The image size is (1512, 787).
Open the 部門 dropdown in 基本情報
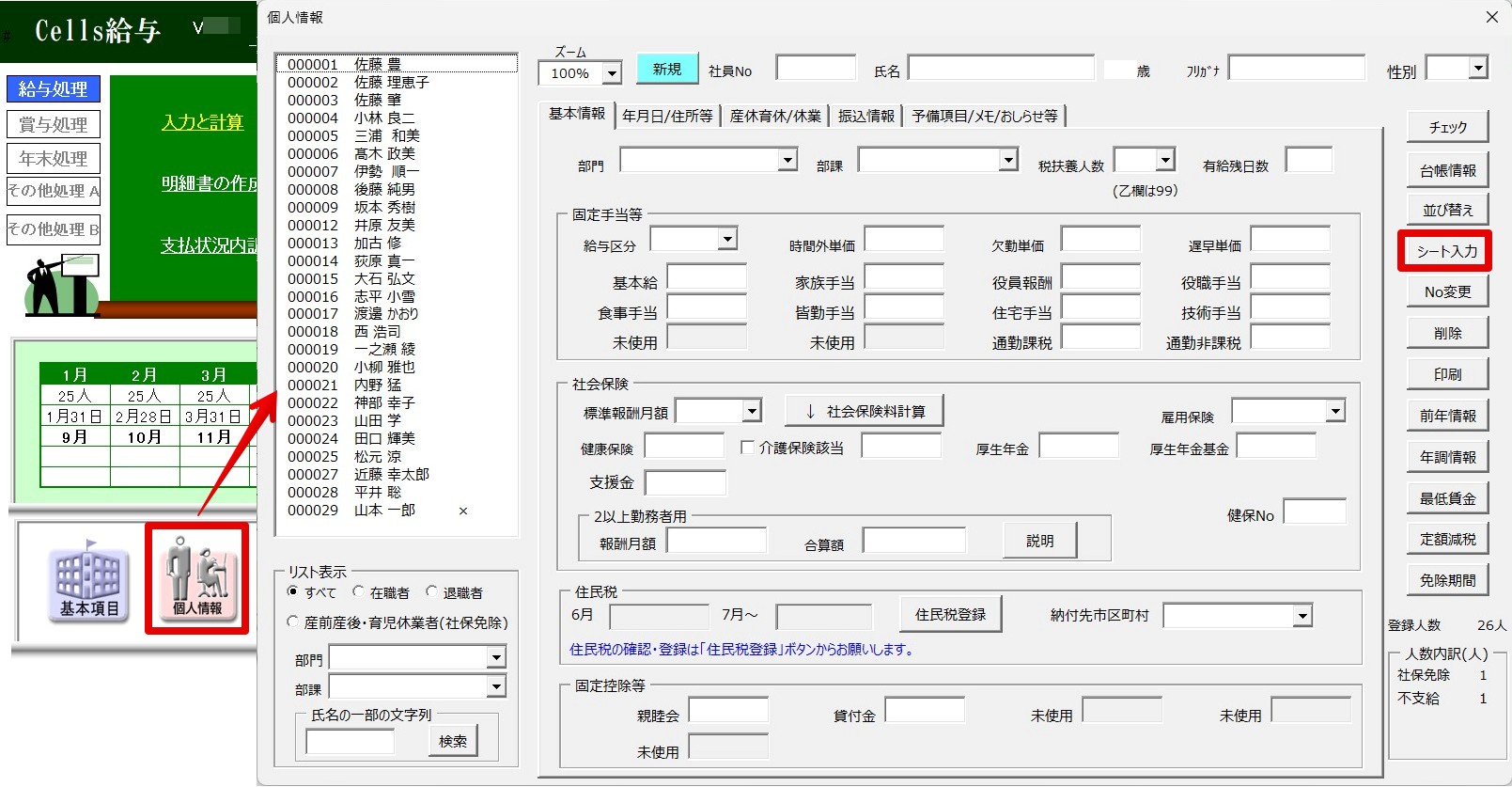787,161
